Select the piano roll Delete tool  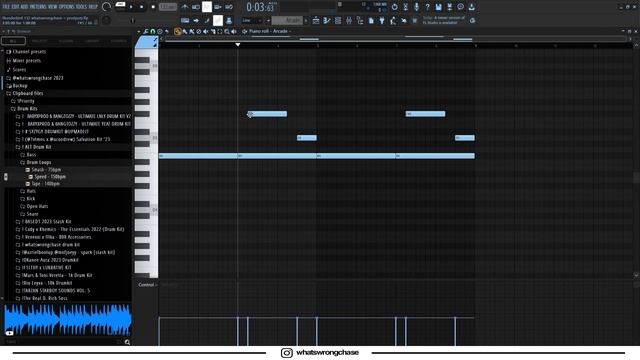tap(199, 31)
